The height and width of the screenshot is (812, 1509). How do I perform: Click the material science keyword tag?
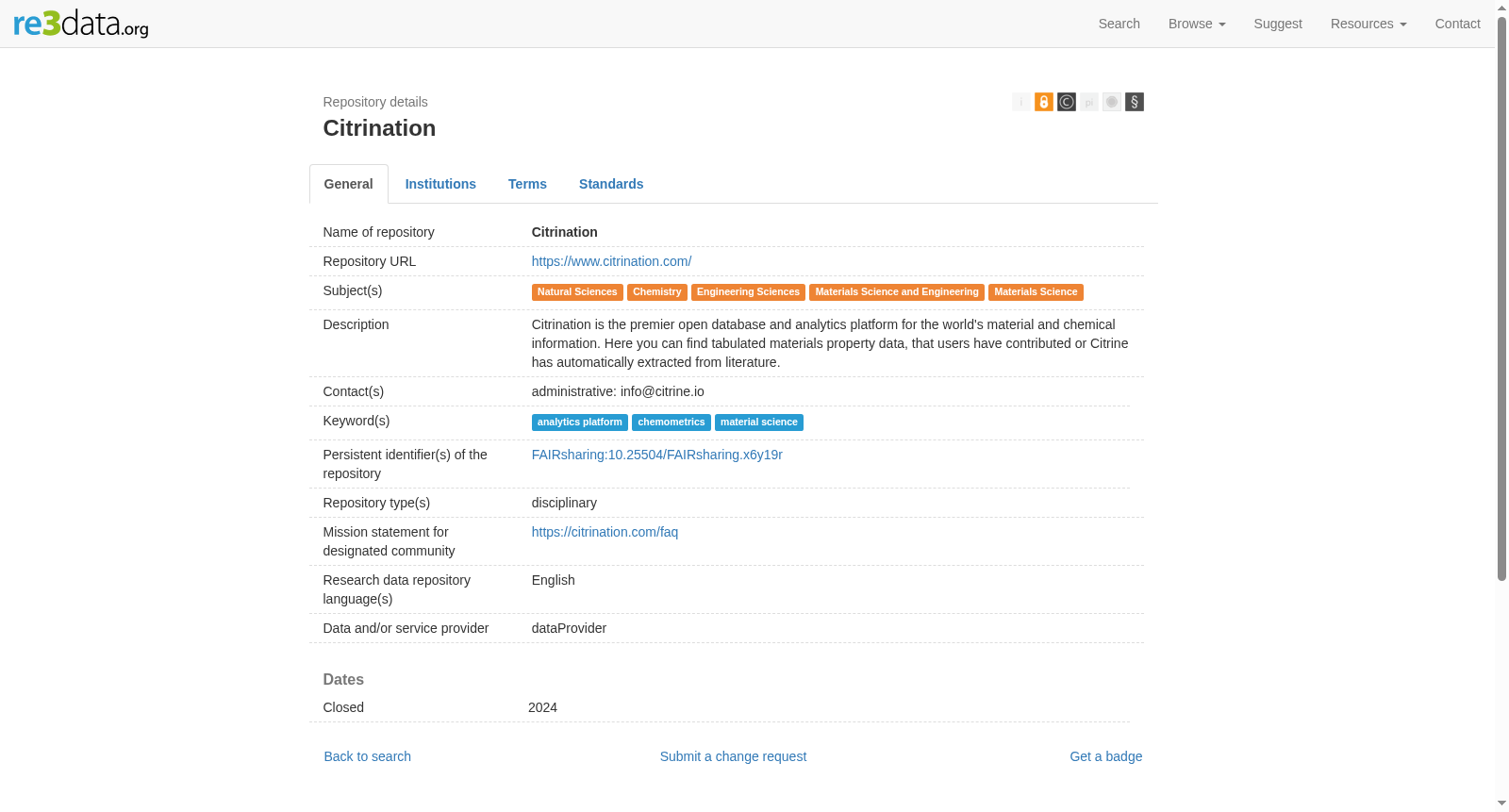click(759, 423)
